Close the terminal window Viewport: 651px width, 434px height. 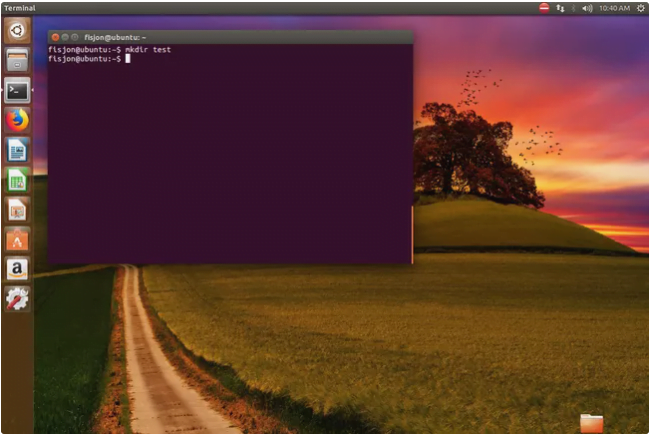(x=55, y=37)
